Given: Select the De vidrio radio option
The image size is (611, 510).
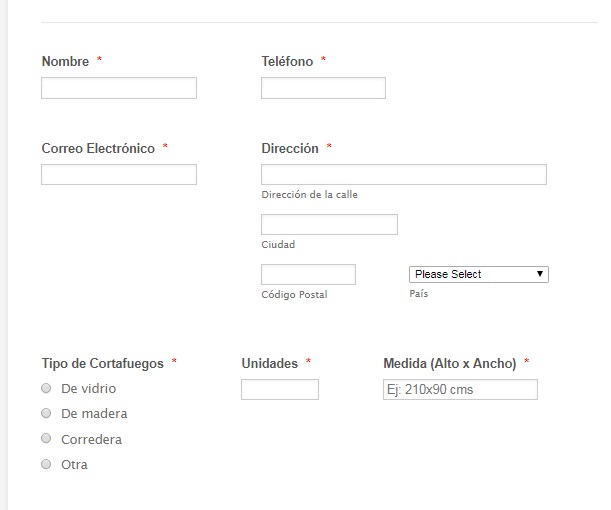Looking at the screenshot, I should [x=46, y=388].
